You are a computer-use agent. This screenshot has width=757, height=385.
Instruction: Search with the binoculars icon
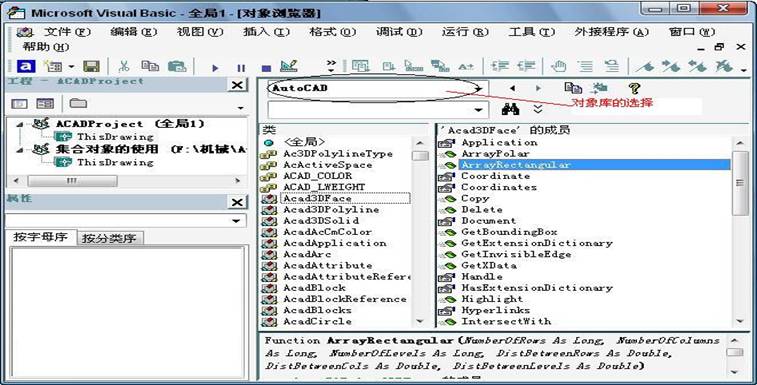510,109
